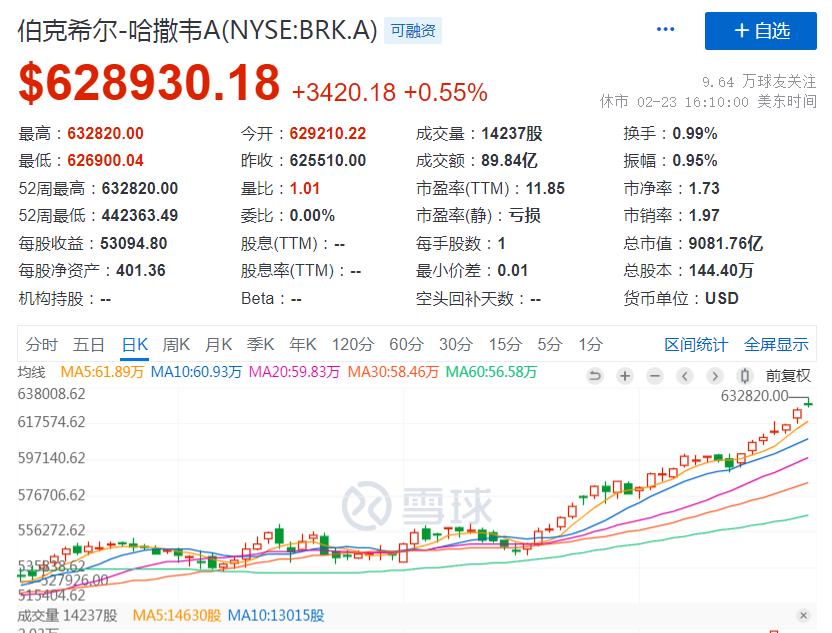Click the 均线 label

click(31, 372)
